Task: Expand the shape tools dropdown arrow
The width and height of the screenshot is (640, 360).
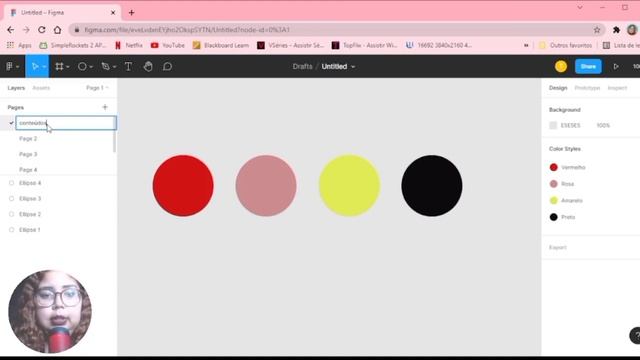Action: coord(91,67)
